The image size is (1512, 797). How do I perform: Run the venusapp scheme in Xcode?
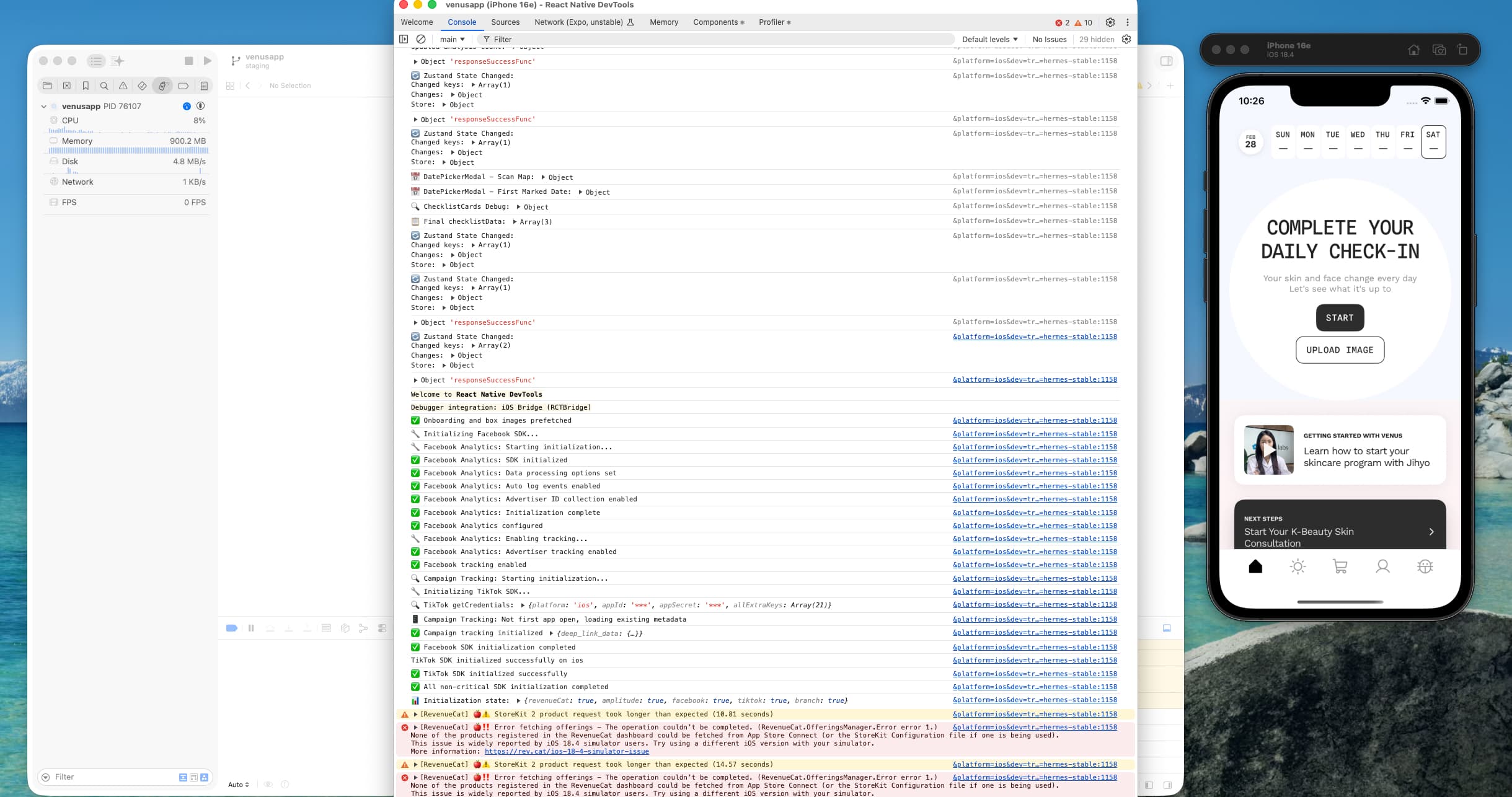[208, 61]
